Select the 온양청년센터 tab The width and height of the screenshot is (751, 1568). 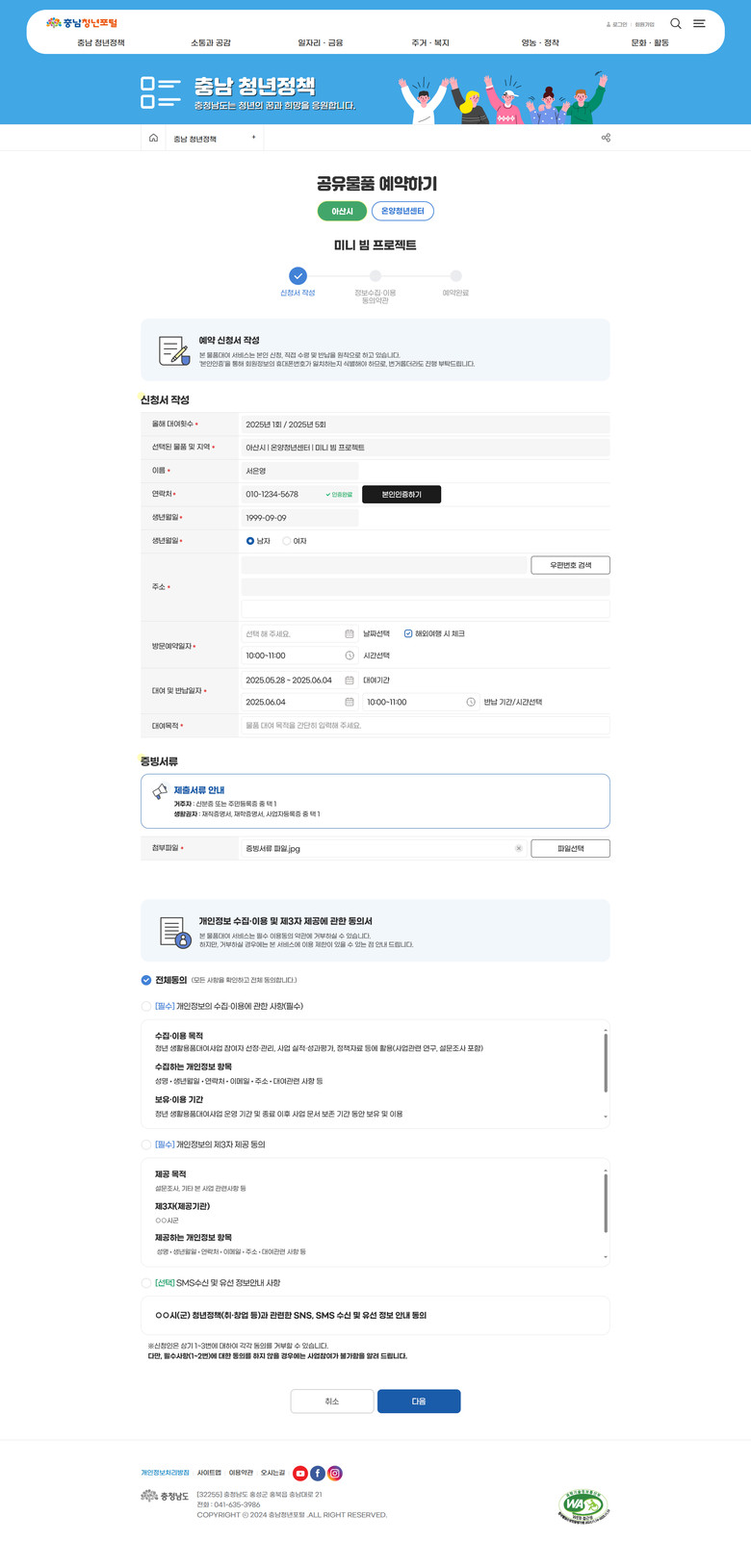tap(402, 211)
